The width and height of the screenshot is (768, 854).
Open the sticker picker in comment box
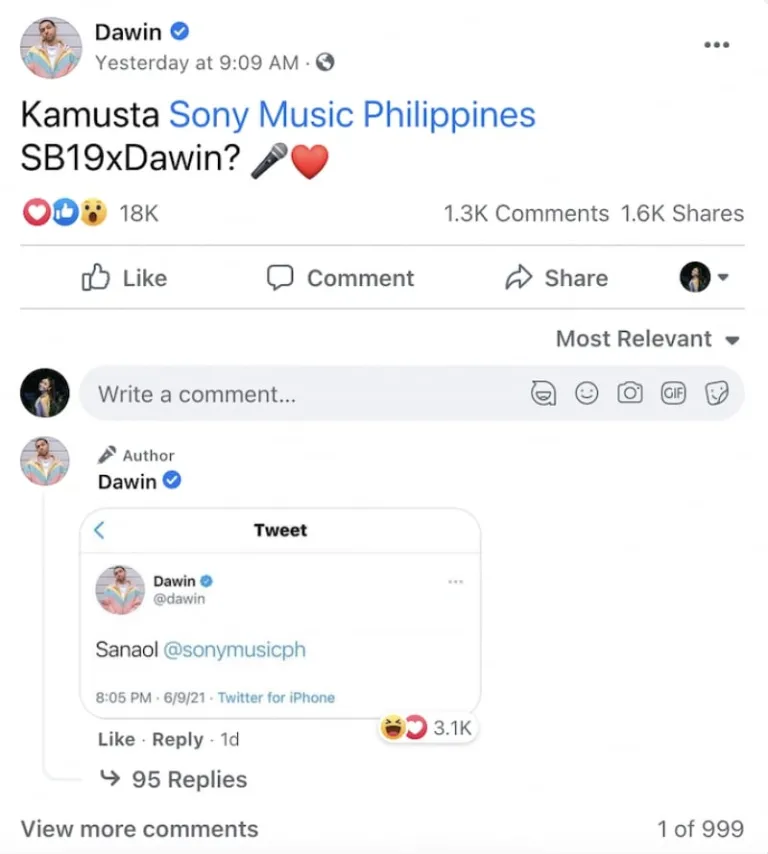pyautogui.click(x=717, y=394)
